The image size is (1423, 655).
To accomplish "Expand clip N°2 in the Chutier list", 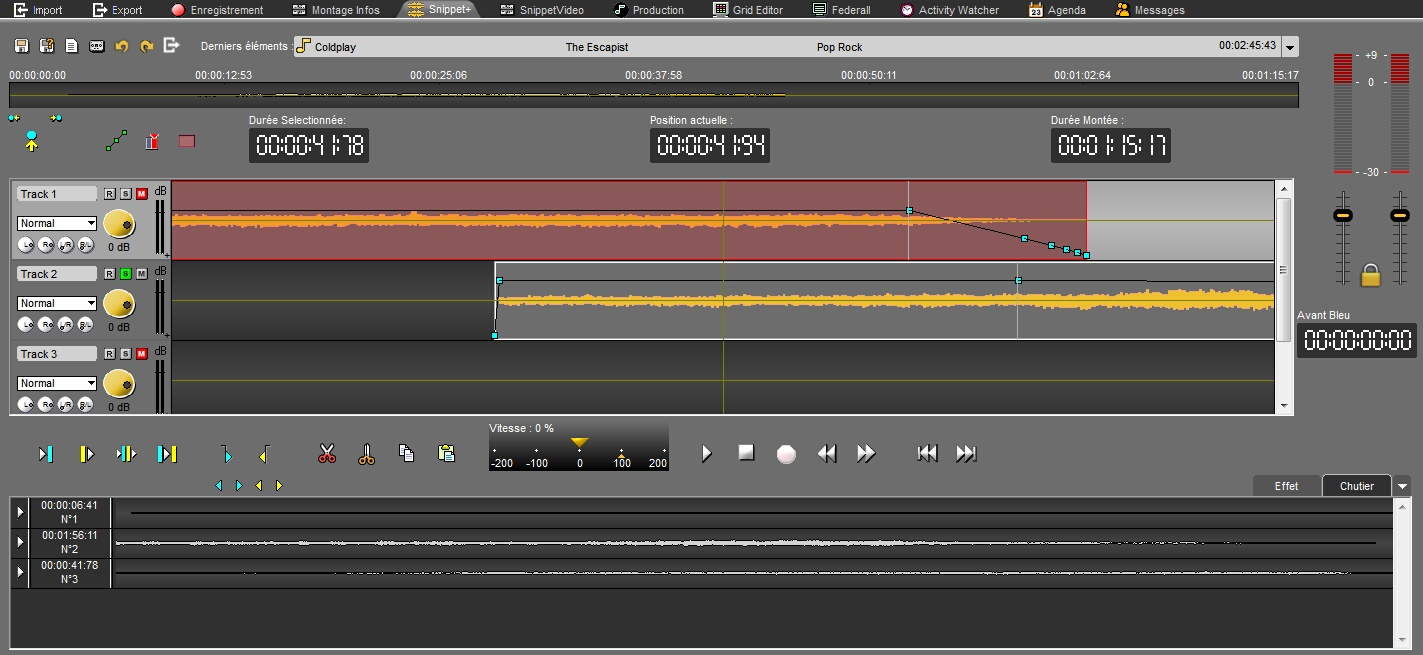I will click(x=20, y=541).
